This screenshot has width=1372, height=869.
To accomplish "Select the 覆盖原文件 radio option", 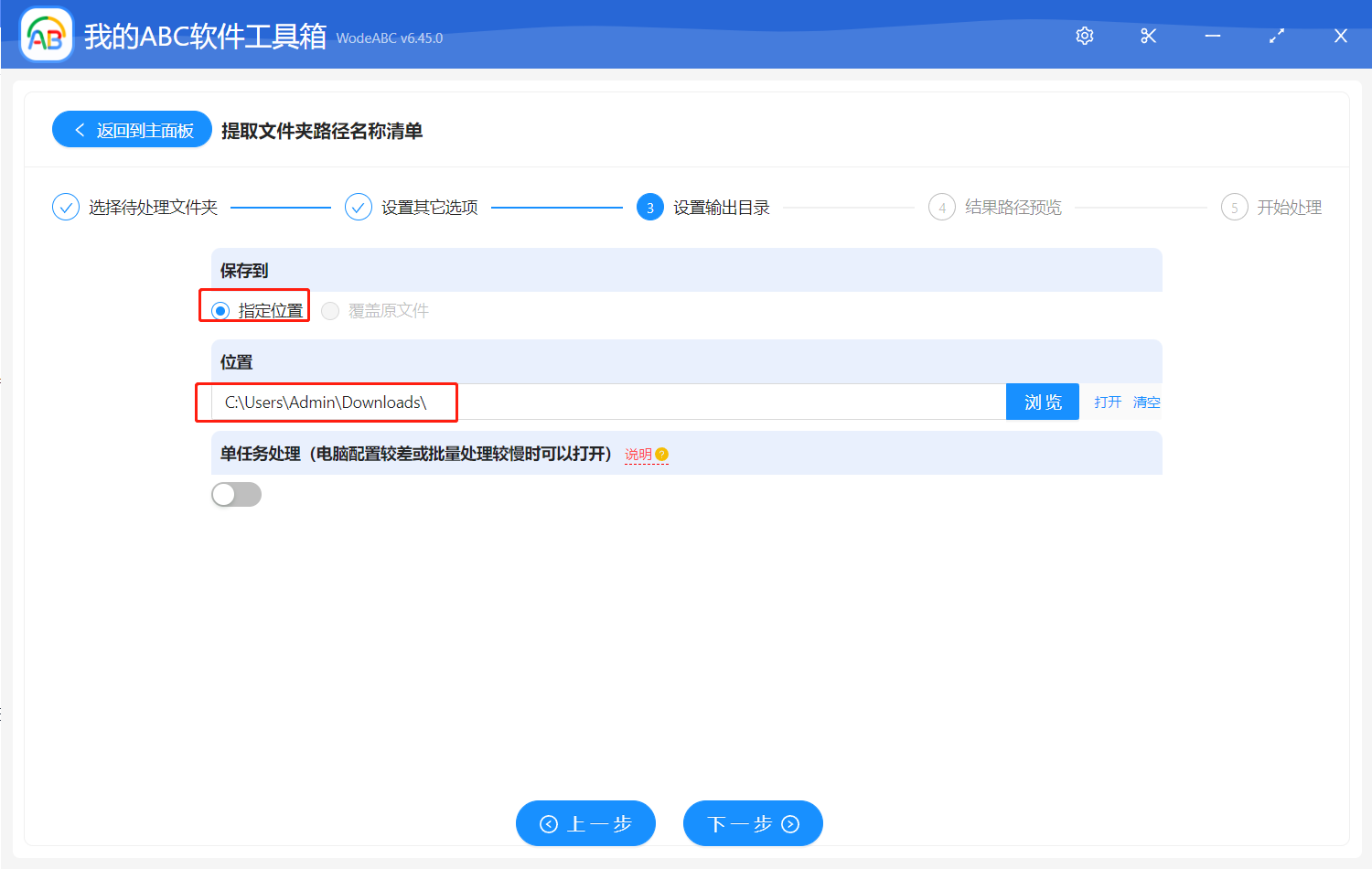I will (330, 310).
